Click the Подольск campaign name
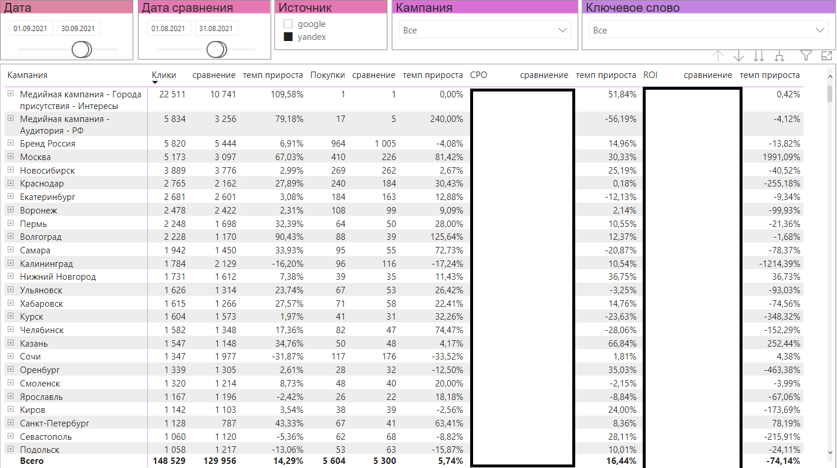 tap(40, 450)
